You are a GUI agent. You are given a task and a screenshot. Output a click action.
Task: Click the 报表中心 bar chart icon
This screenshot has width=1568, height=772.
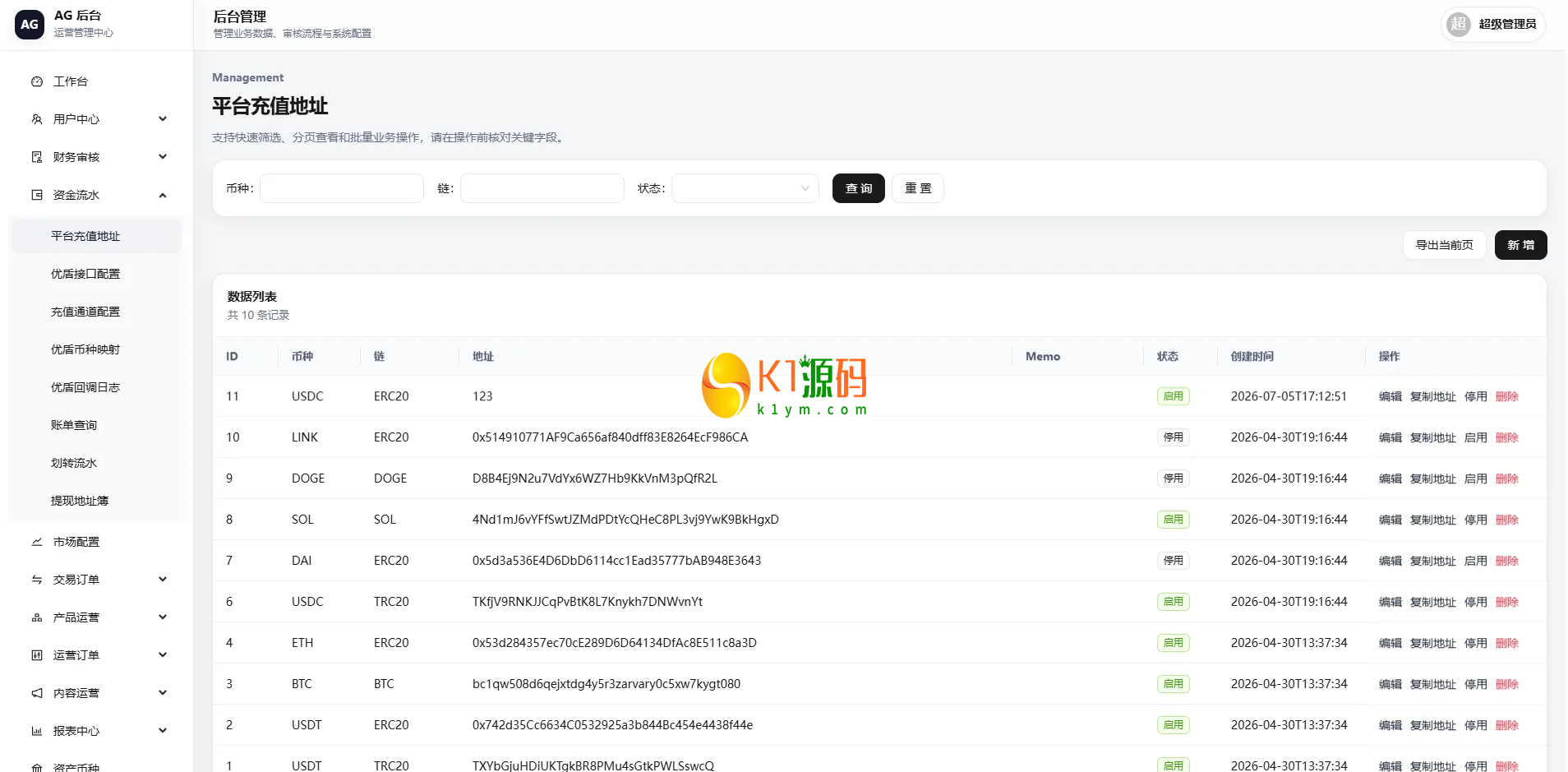coord(37,731)
